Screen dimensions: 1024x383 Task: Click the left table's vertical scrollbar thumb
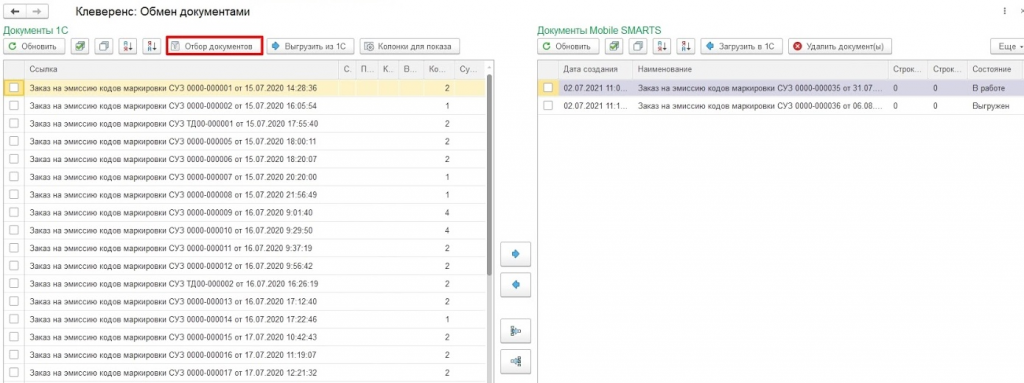pyautogui.click(x=489, y=176)
